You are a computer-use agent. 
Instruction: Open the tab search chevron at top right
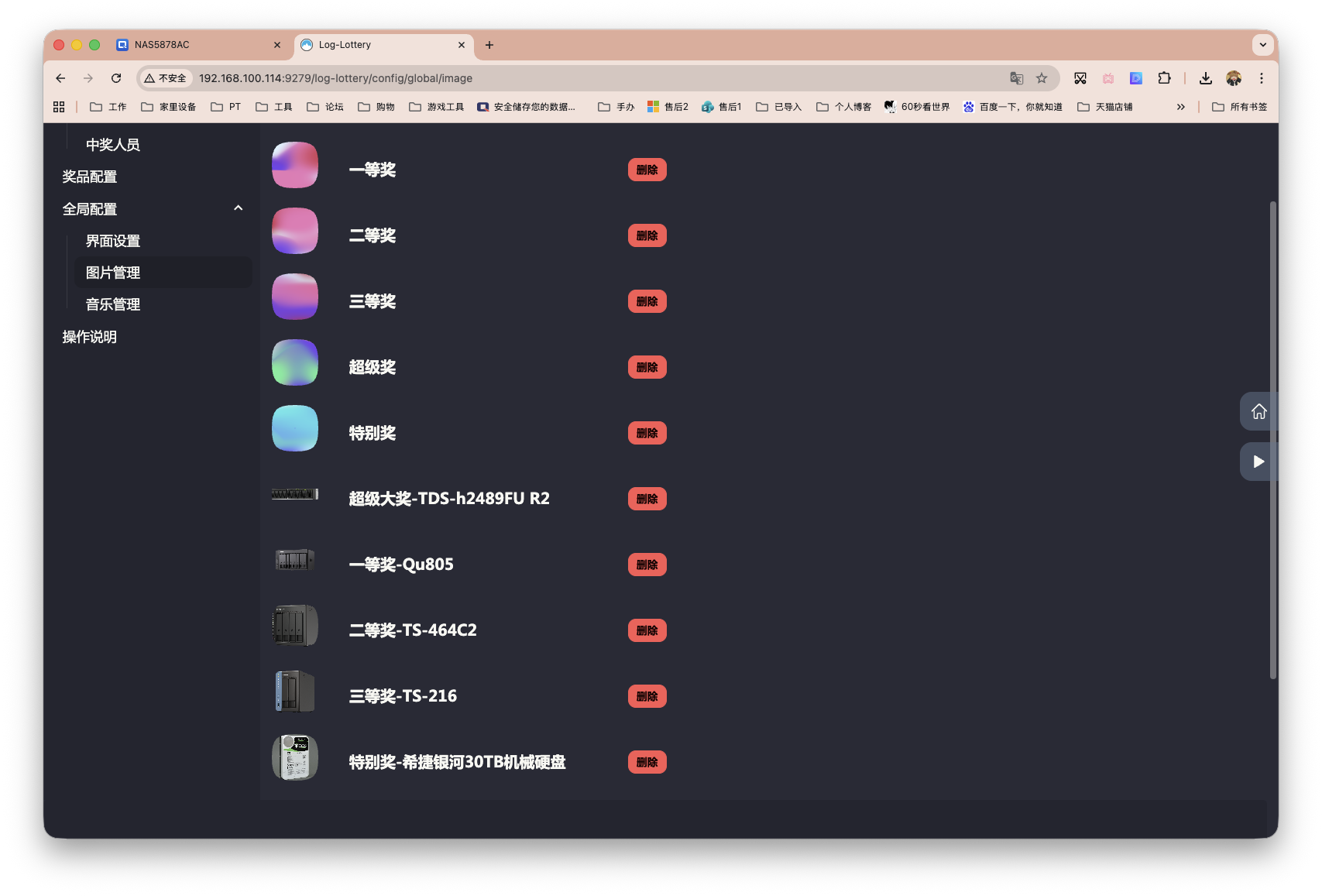[x=1262, y=45]
